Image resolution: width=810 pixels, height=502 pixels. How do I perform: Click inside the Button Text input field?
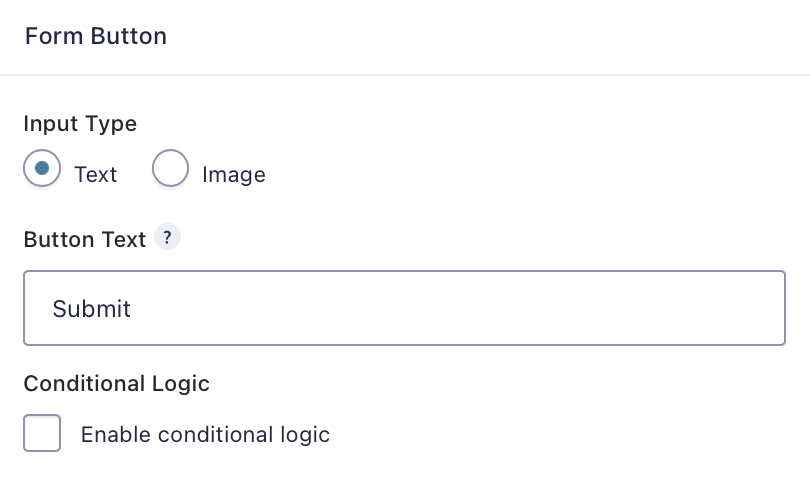404,308
